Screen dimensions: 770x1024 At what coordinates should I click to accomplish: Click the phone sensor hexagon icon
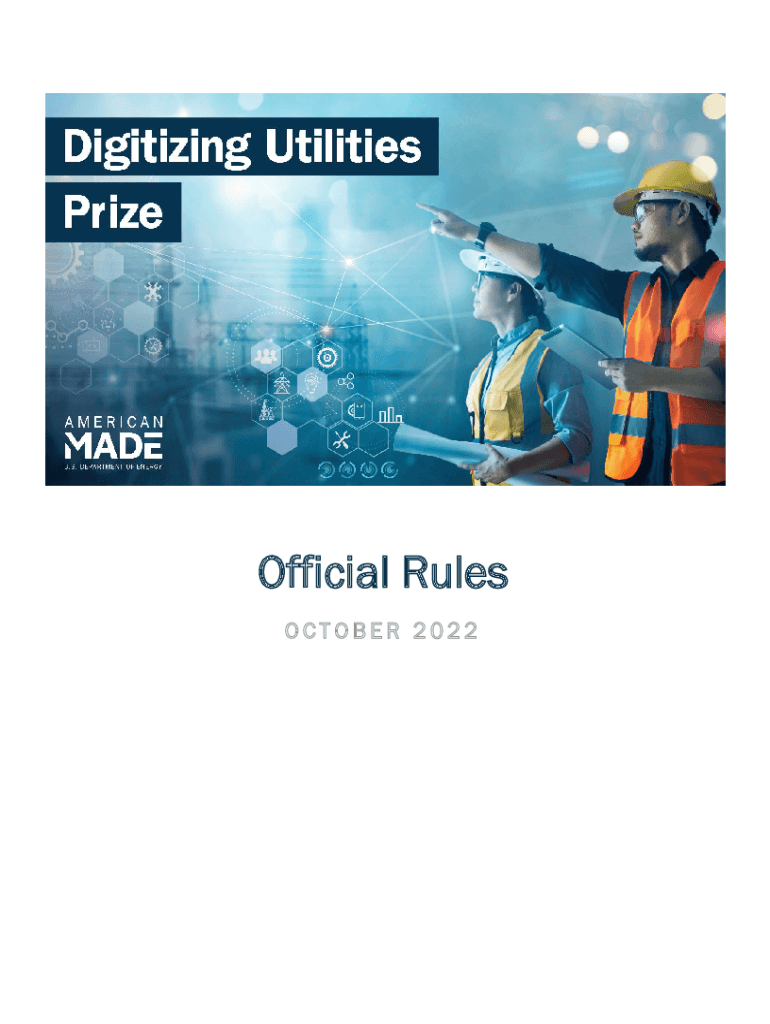pyautogui.click(x=357, y=410)
